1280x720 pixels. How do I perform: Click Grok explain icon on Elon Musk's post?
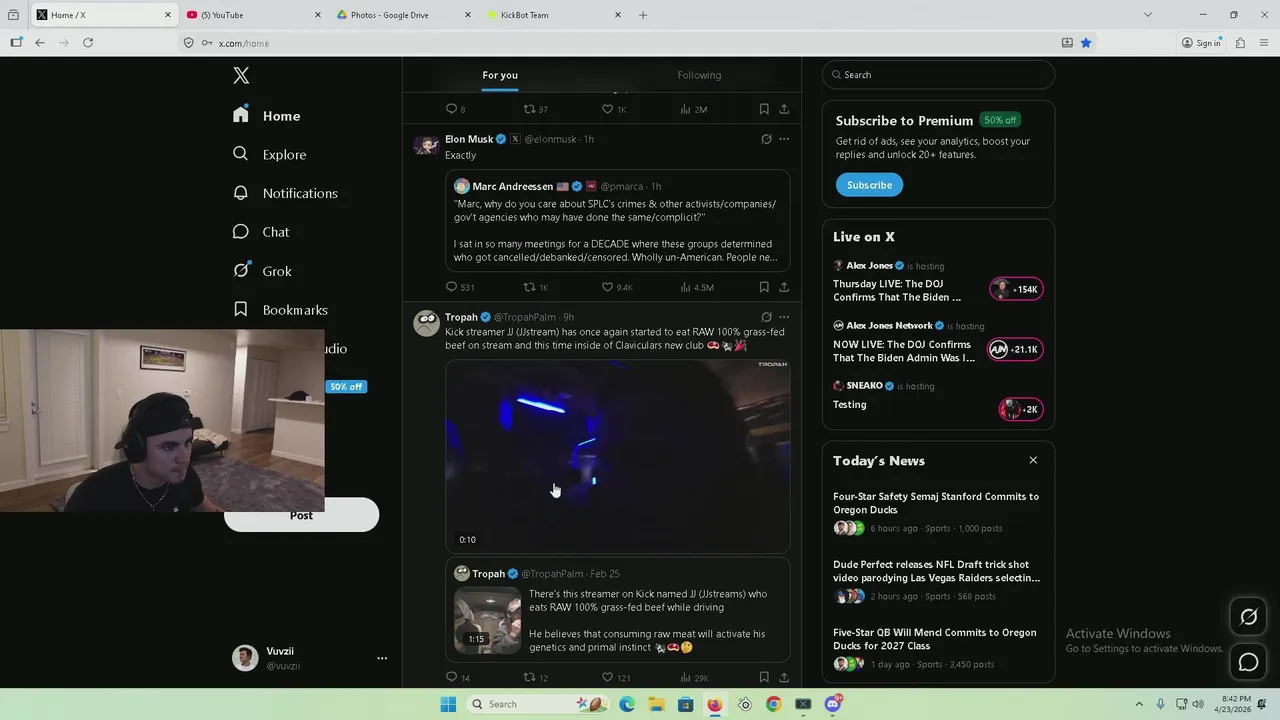point(766,139)
